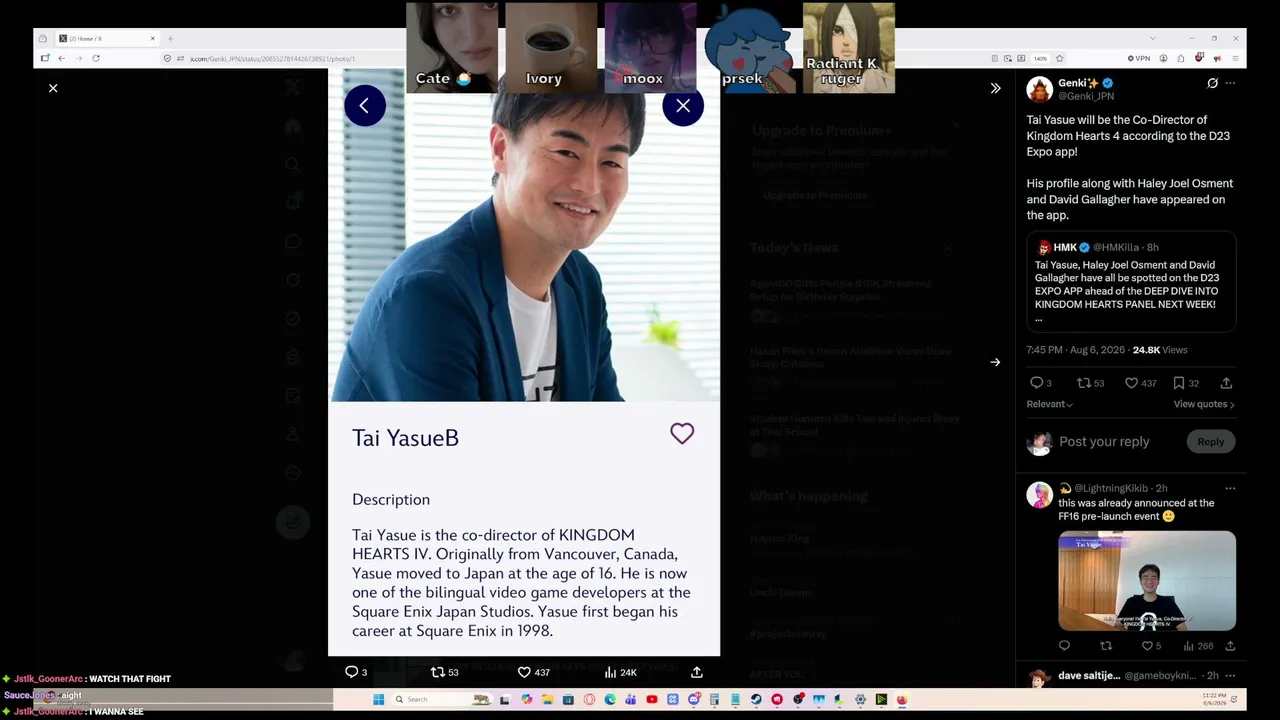Reload the page
This screenshot has height=720, width=1280.
[96, 59]
